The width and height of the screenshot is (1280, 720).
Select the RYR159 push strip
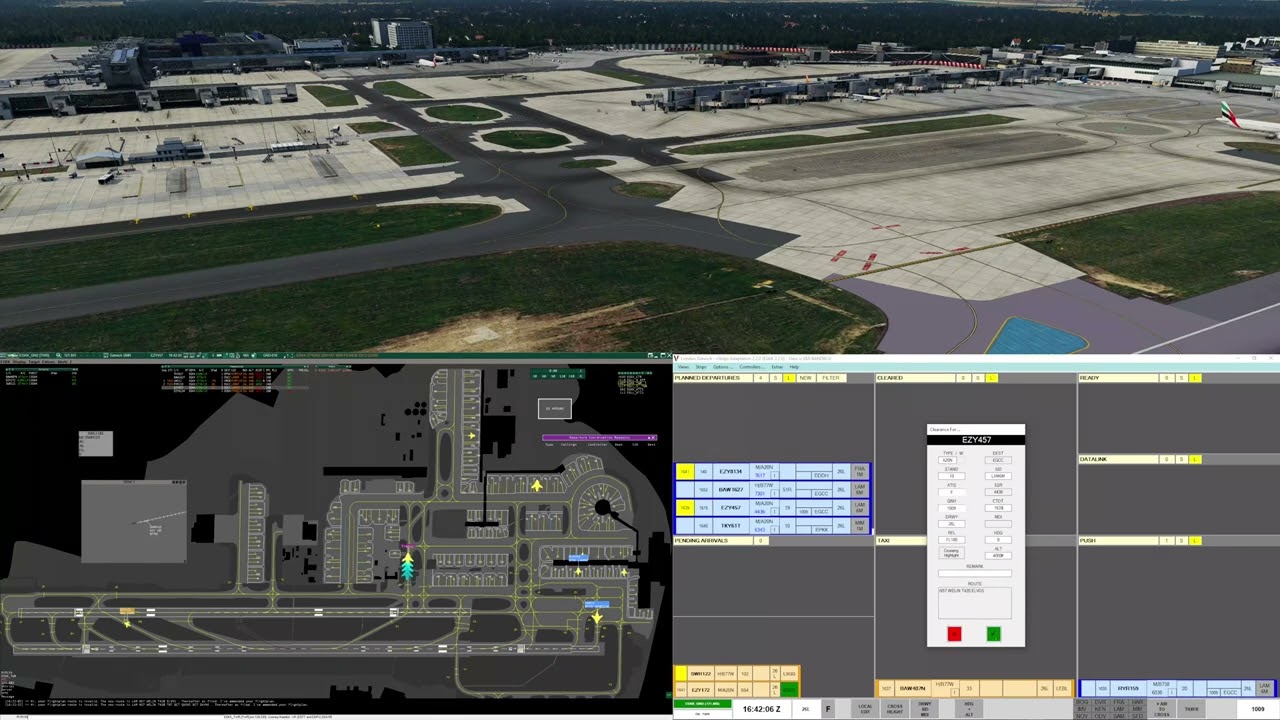(1179, 689)
